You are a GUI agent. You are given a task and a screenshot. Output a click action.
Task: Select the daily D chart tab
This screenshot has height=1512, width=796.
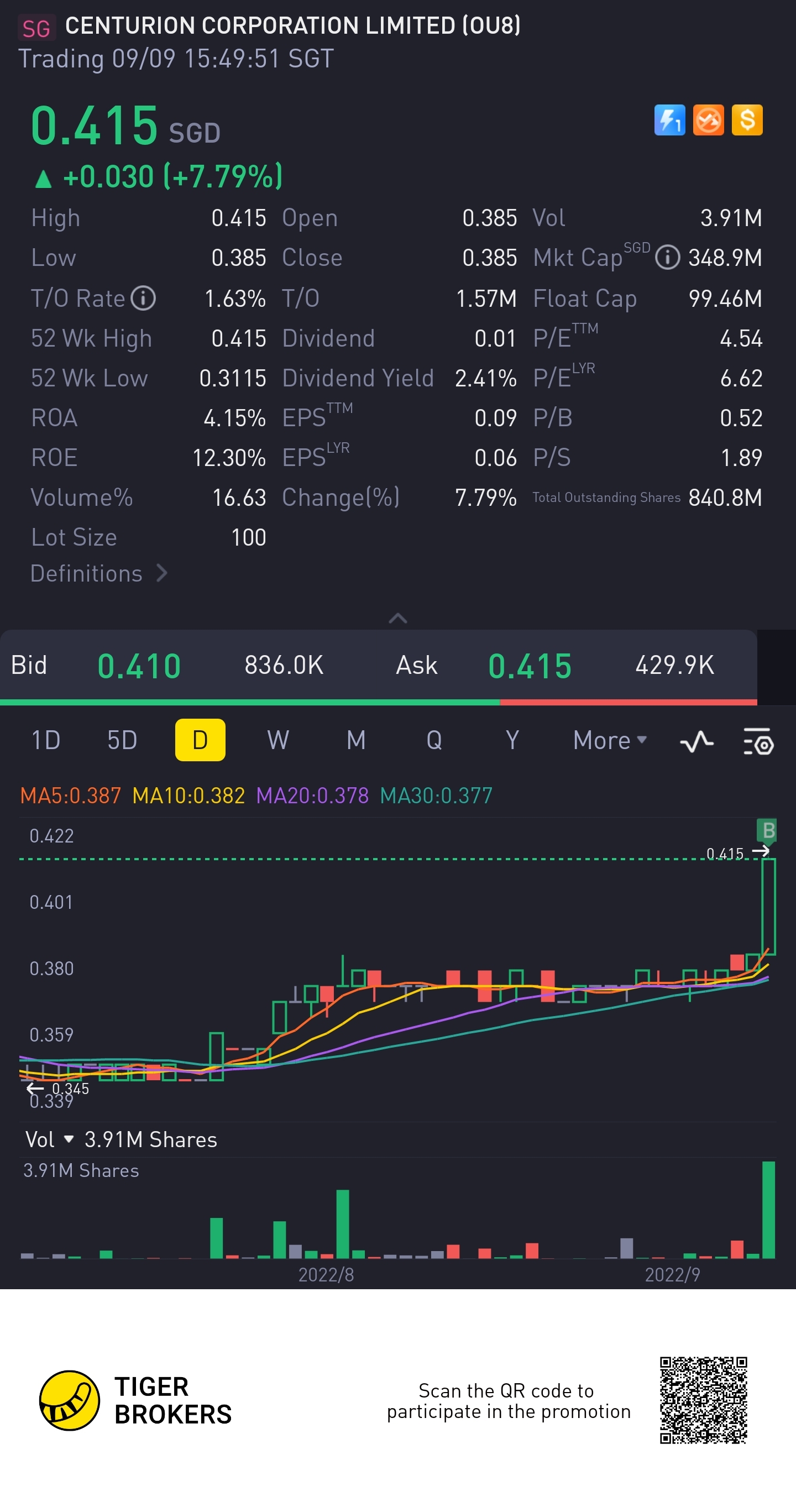click(200, 740)
